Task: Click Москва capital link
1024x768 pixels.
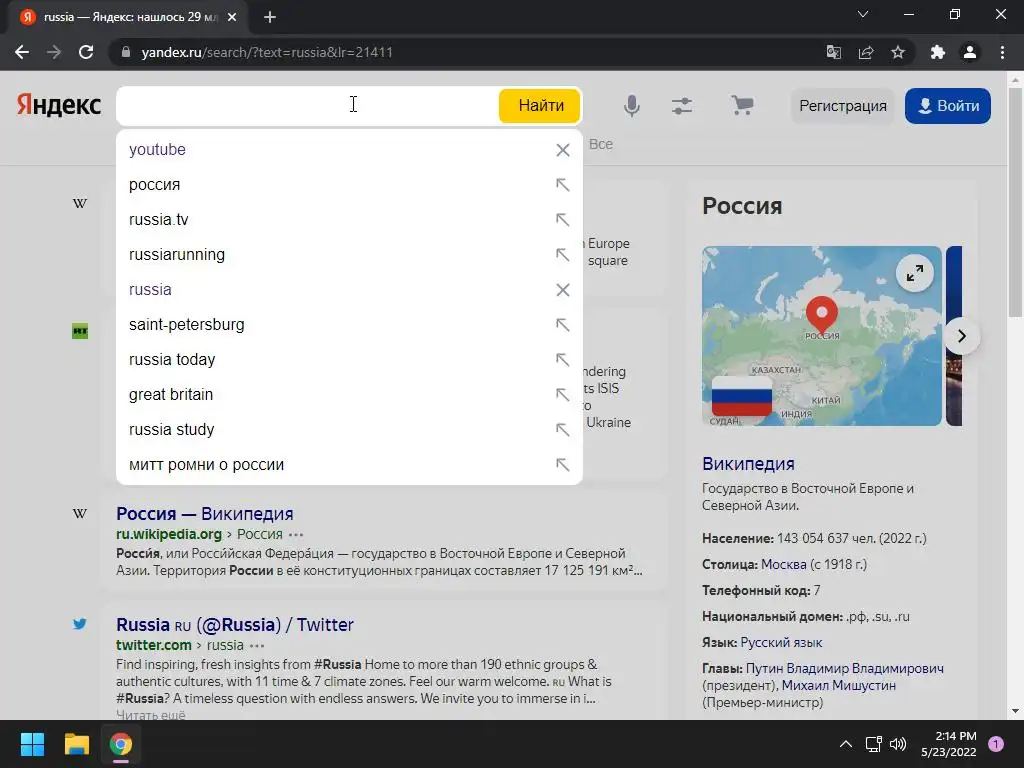Action: (x=784, y=564)
